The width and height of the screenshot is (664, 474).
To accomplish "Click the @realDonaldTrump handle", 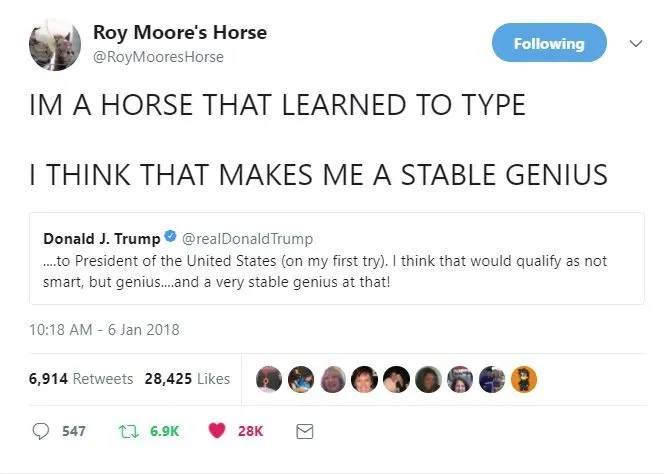I will tap(247, 239).
